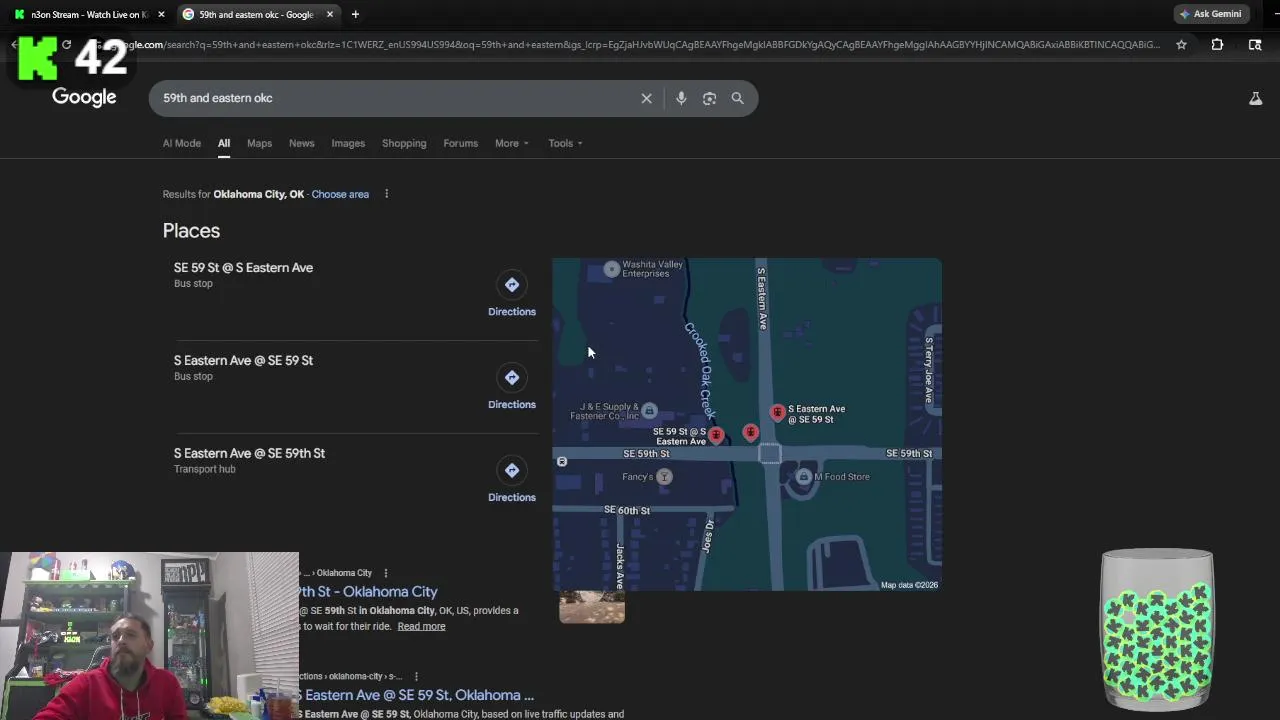The width and height of the screenshot is (1280, 720).
Task: Switch to Maps results tab
Action: coord(259,143)
